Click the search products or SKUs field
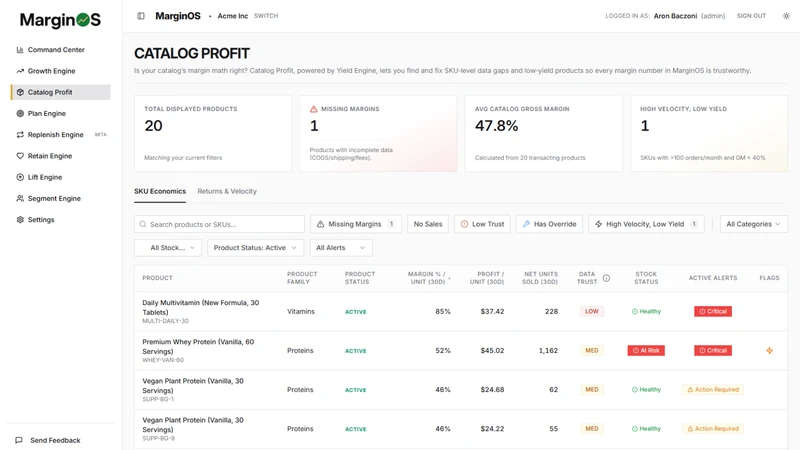 click(x=219, y=224)
